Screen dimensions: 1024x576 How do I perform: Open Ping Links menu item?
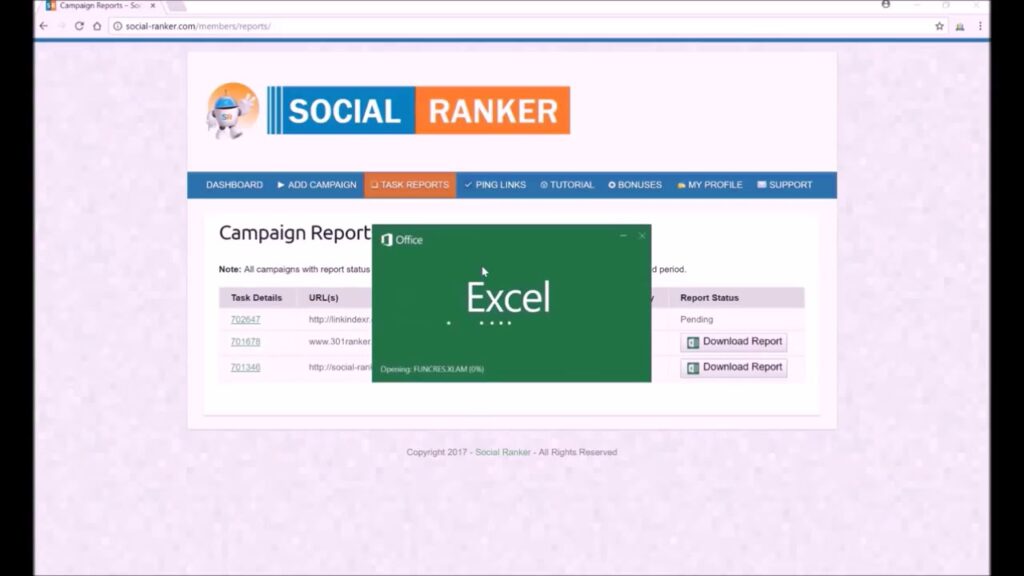(x=495, y=185)
